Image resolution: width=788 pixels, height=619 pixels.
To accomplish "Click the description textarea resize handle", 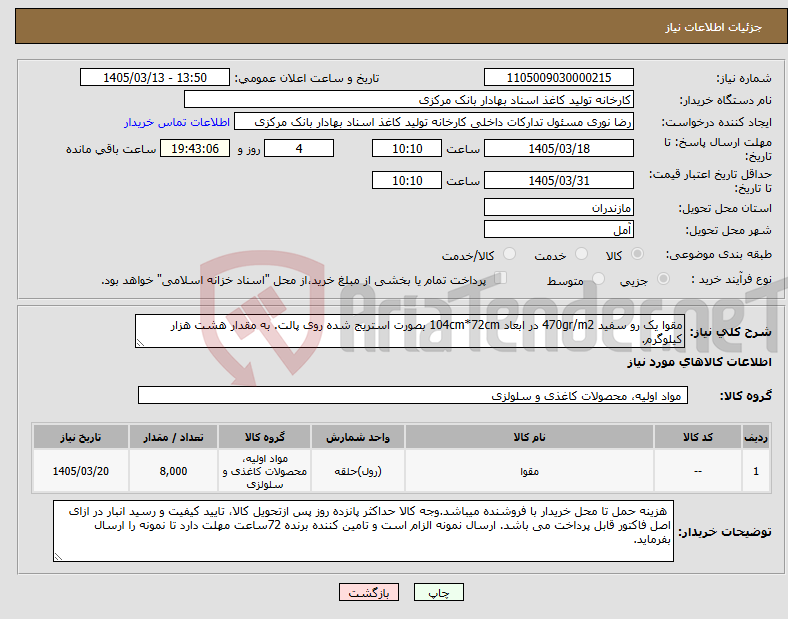I will (140, 343).
